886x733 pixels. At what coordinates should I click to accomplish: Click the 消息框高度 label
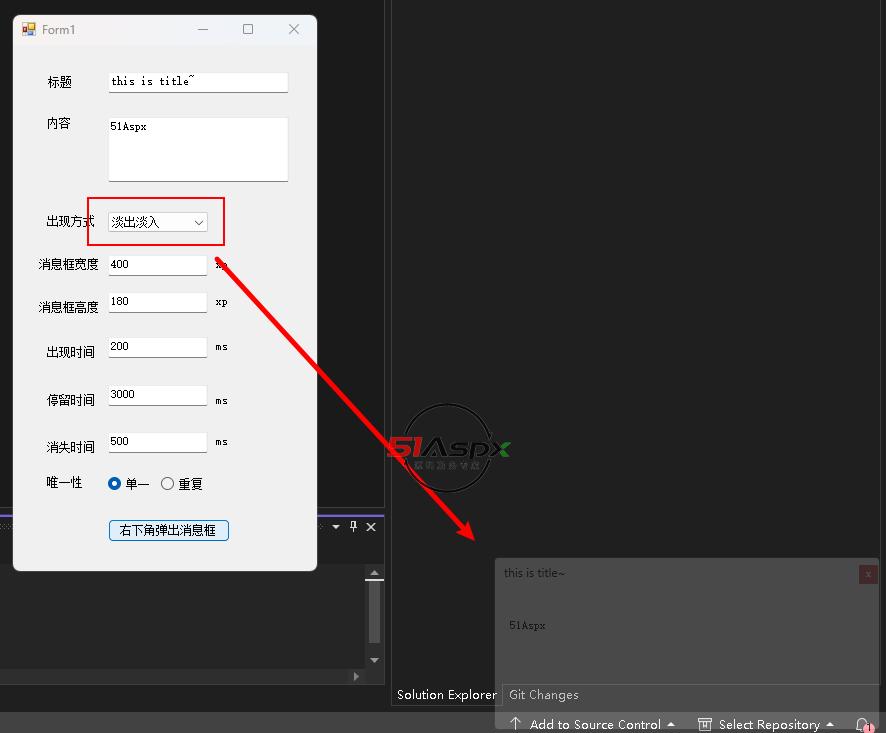tap(68, 307)
